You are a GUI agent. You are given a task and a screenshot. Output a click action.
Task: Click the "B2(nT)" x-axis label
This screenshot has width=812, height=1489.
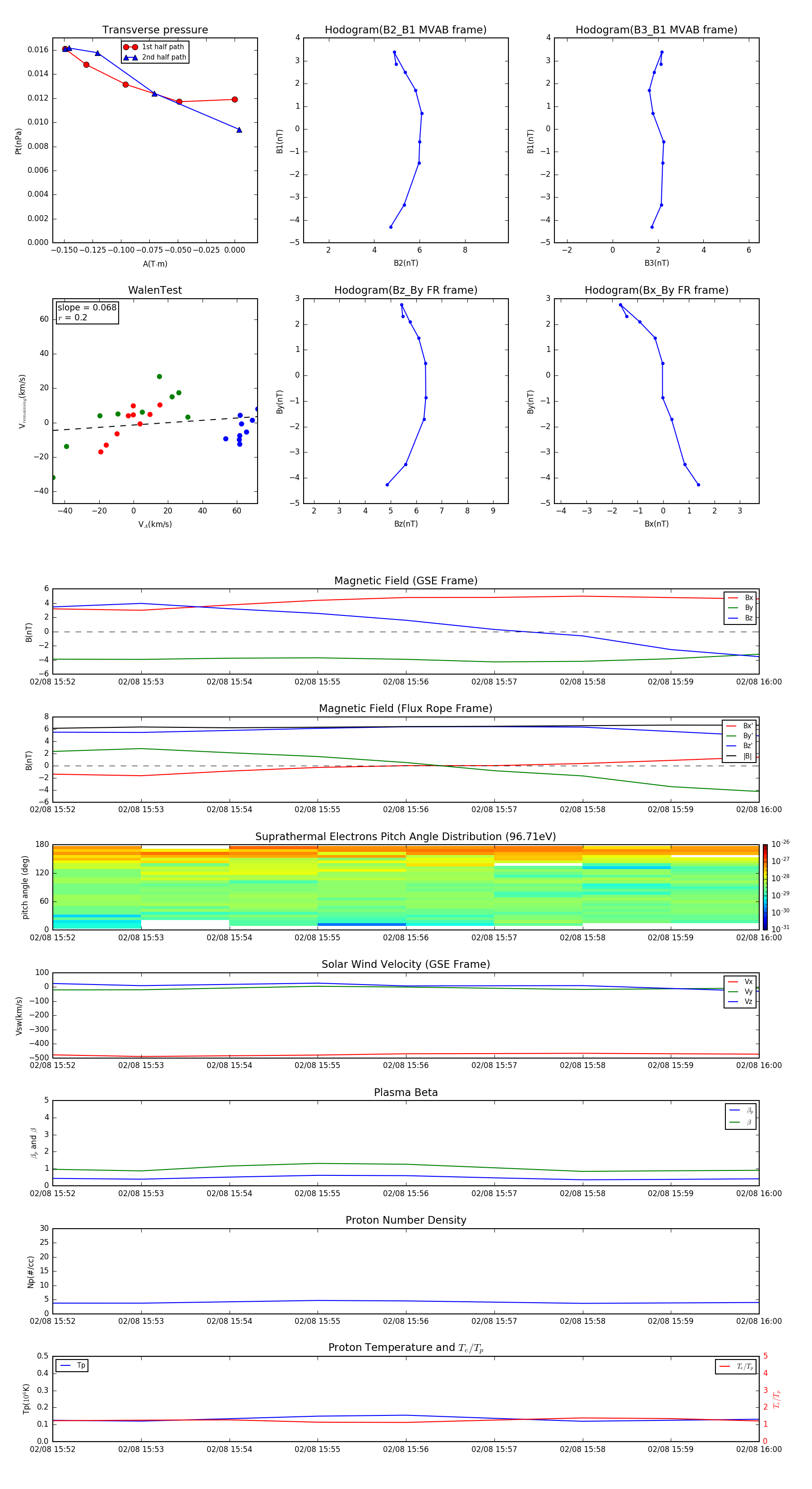pyautogui.click(x=406, y=264)
